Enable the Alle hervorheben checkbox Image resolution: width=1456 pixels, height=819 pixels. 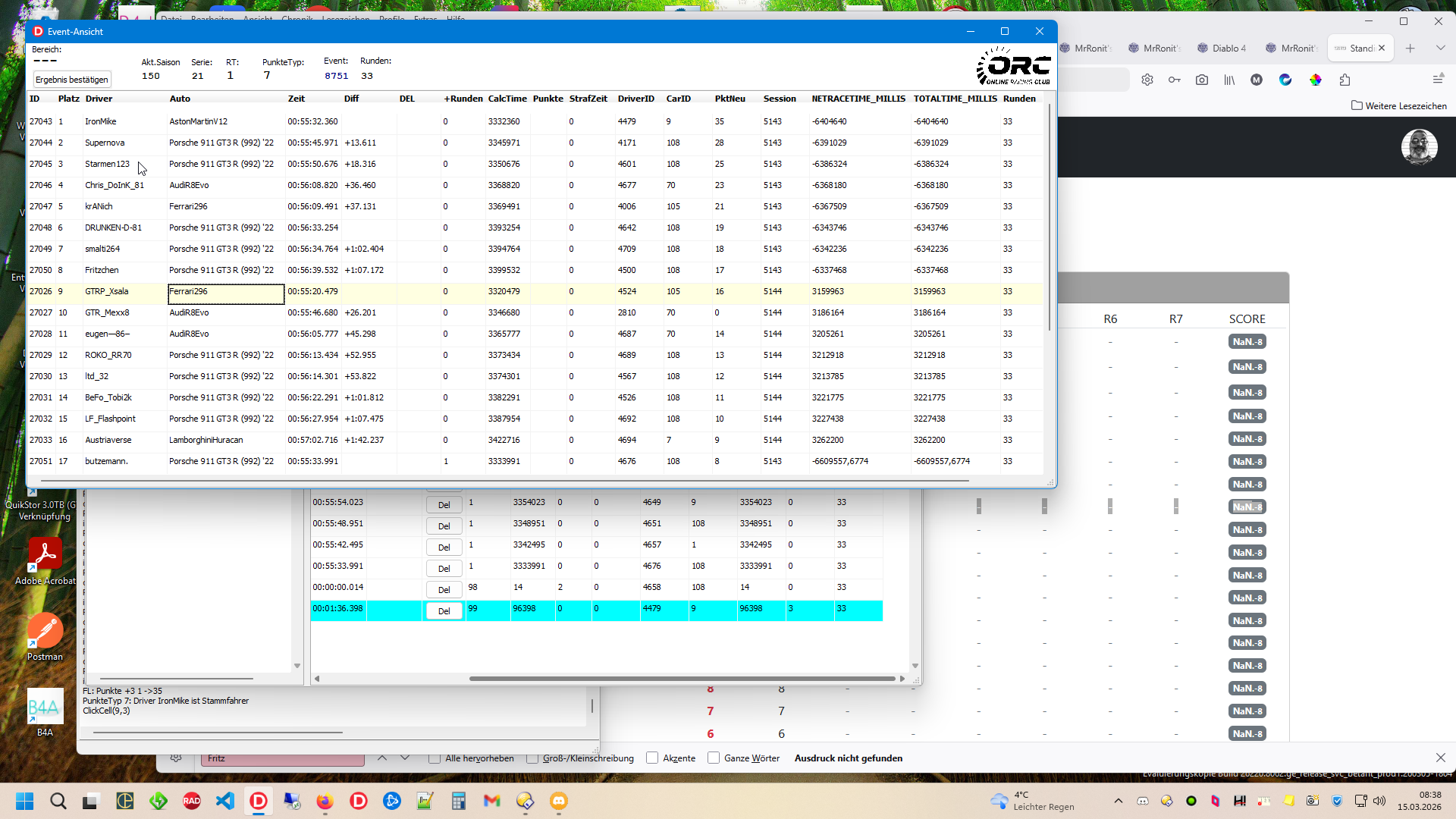(435, 758)
